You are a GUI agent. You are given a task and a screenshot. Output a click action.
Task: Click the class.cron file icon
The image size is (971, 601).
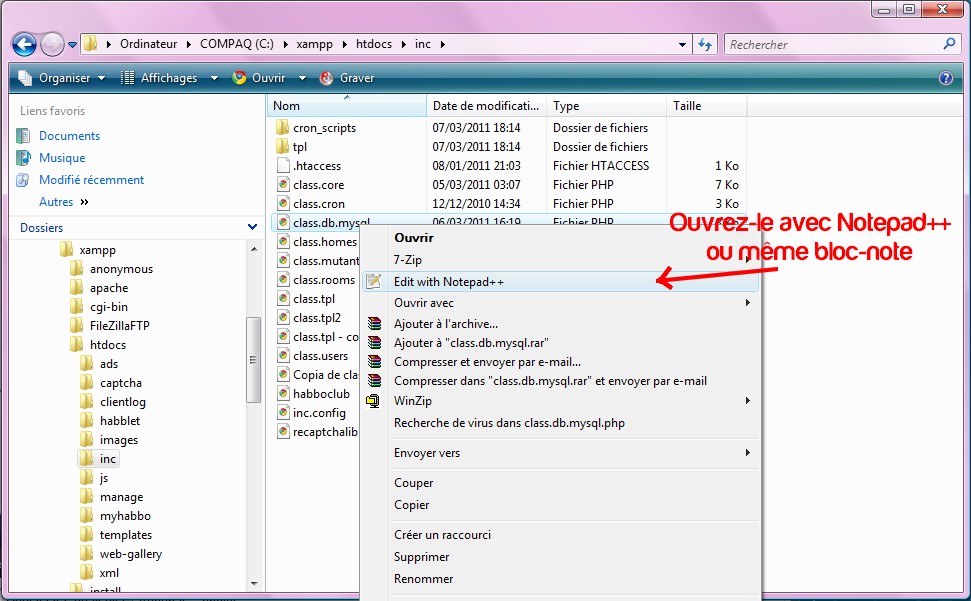(x=283, y=204)
